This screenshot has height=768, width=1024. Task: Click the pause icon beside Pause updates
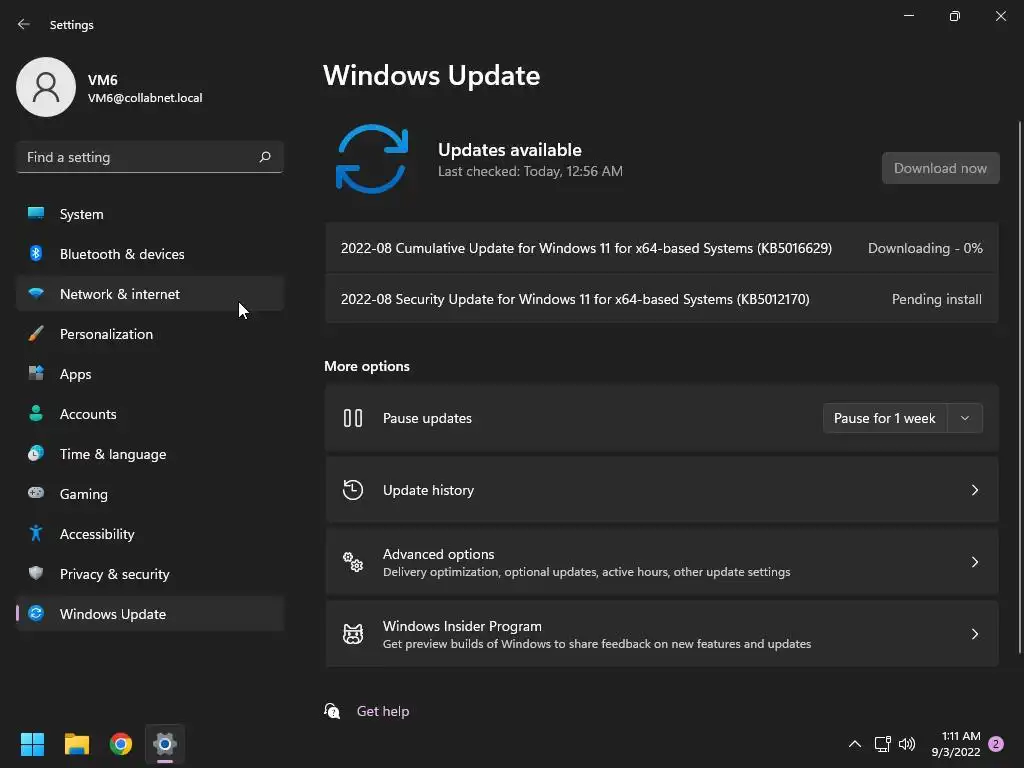tap(353, 418)
